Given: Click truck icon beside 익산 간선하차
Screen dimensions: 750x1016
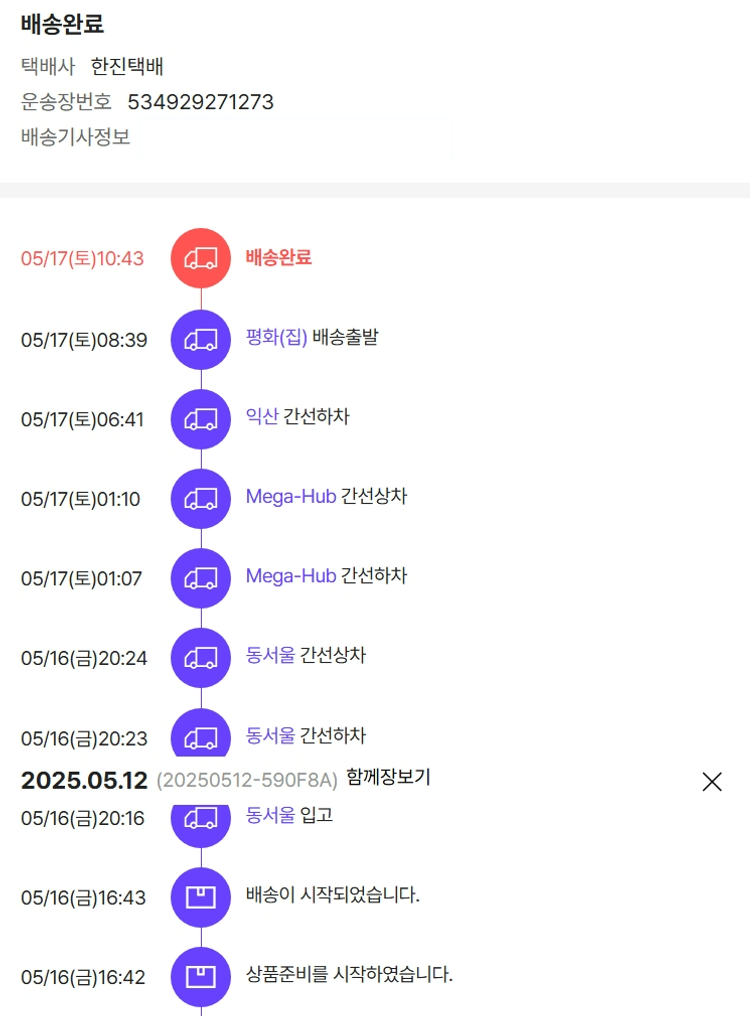Looking at the screenshot, I should tap(201, 419).
